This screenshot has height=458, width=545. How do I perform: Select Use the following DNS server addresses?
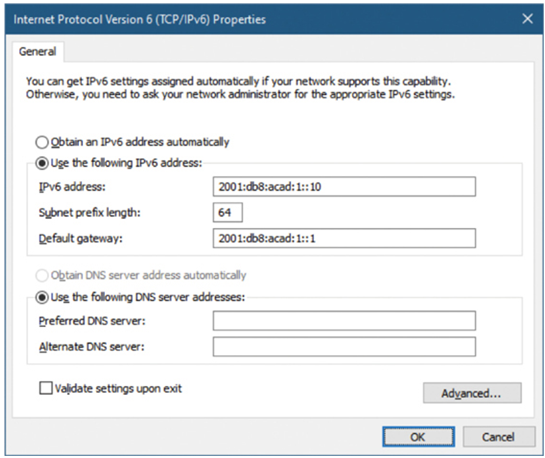point(42,297)
